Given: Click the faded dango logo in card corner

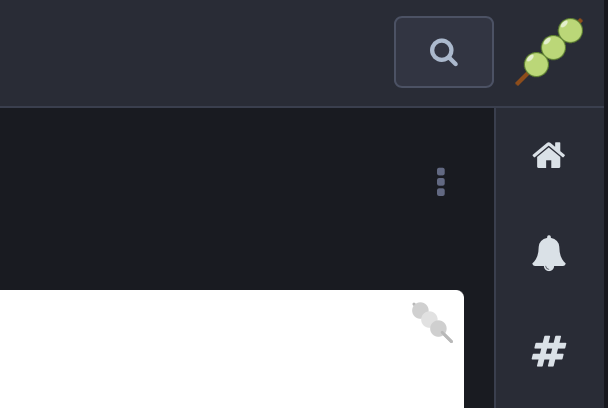Looking at the screenshot, I should pos(432,322).
